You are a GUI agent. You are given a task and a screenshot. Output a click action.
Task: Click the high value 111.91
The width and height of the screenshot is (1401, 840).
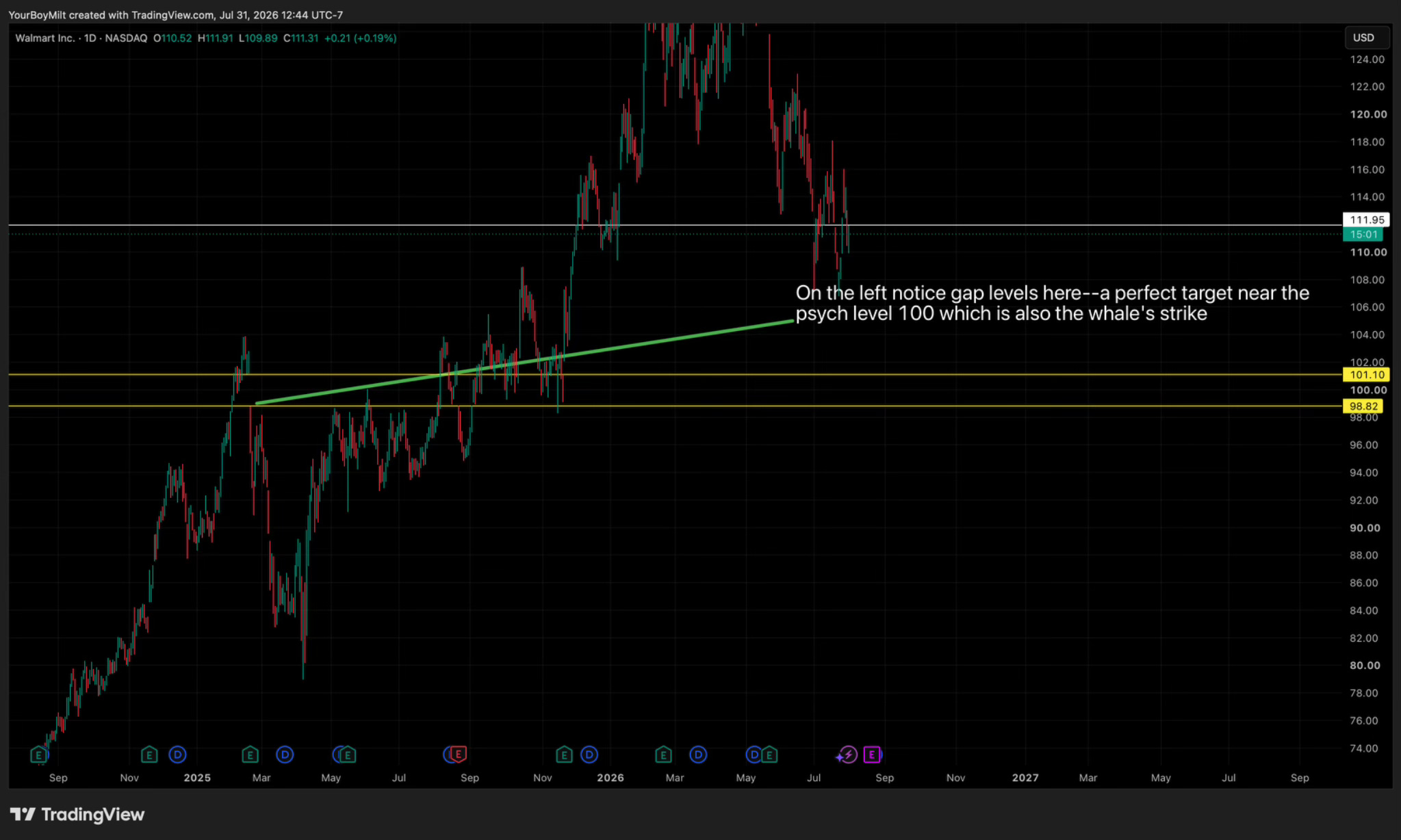[x=219, y=38]
